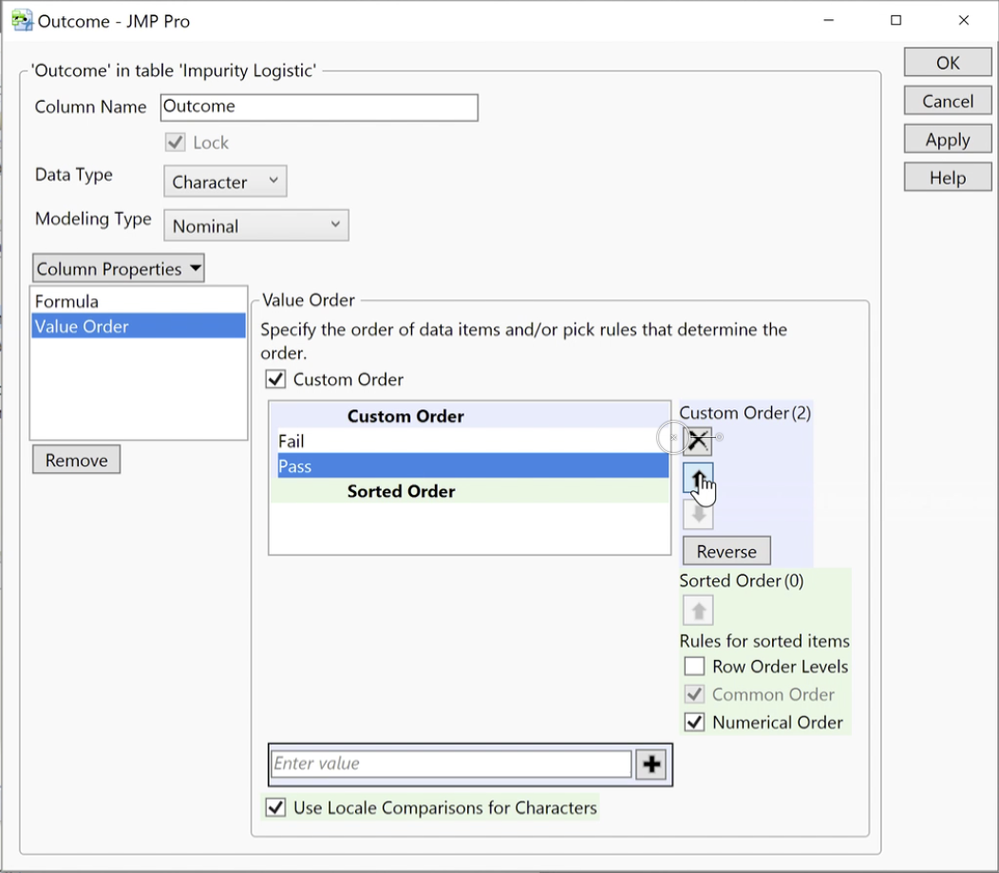Uncheck the Custom Order checkbox
999x873 pixels.
pos(275,379)
